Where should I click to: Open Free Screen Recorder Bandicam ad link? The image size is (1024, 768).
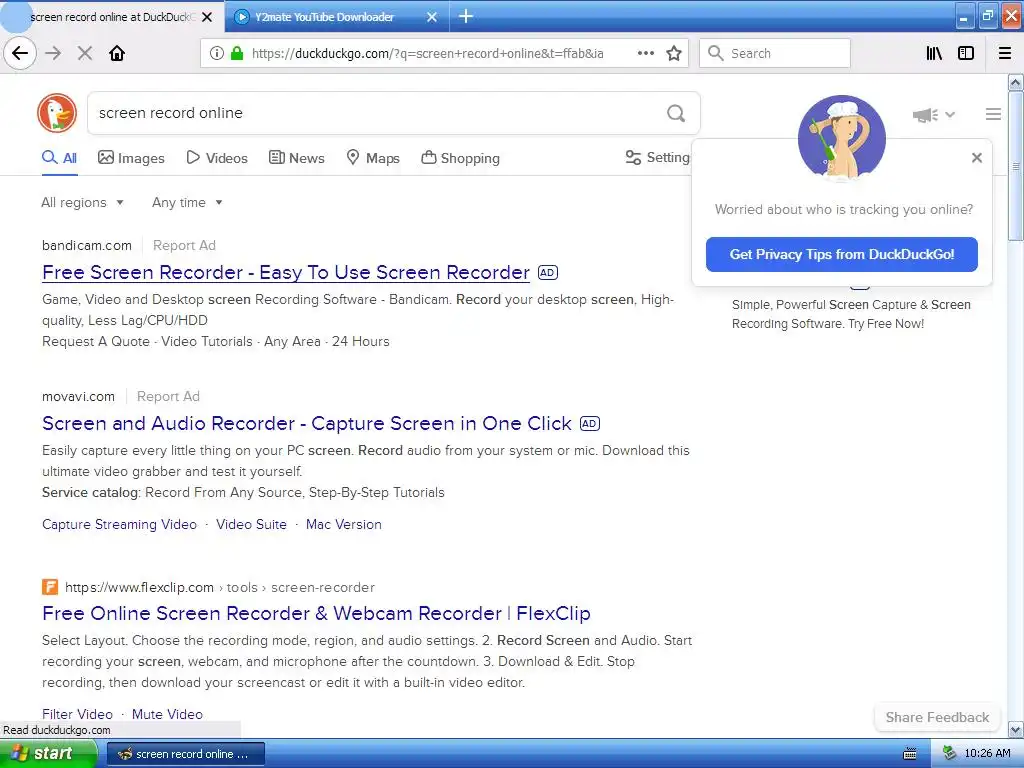click(x=285, y=272)
